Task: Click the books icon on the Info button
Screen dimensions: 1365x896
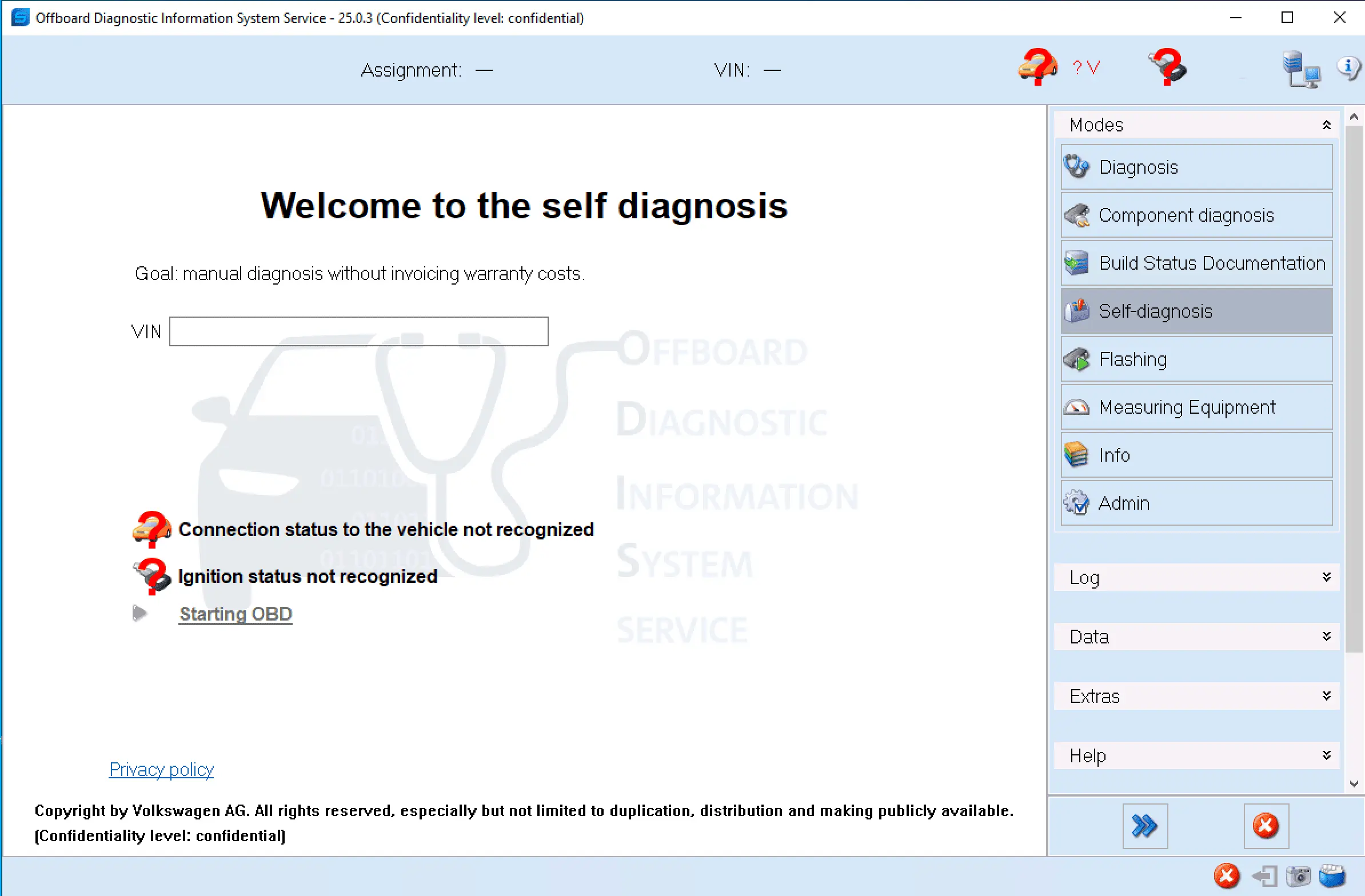Action: click(1076, 455)
